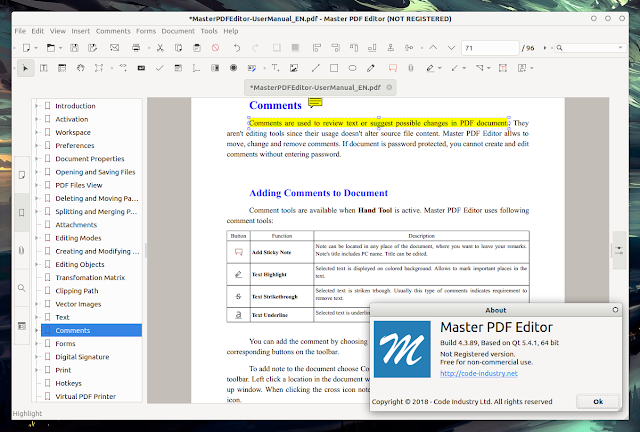Click the Paste clipboard icon
The height and width of the screenshot is (432, 640).
(x=197, y=48)
